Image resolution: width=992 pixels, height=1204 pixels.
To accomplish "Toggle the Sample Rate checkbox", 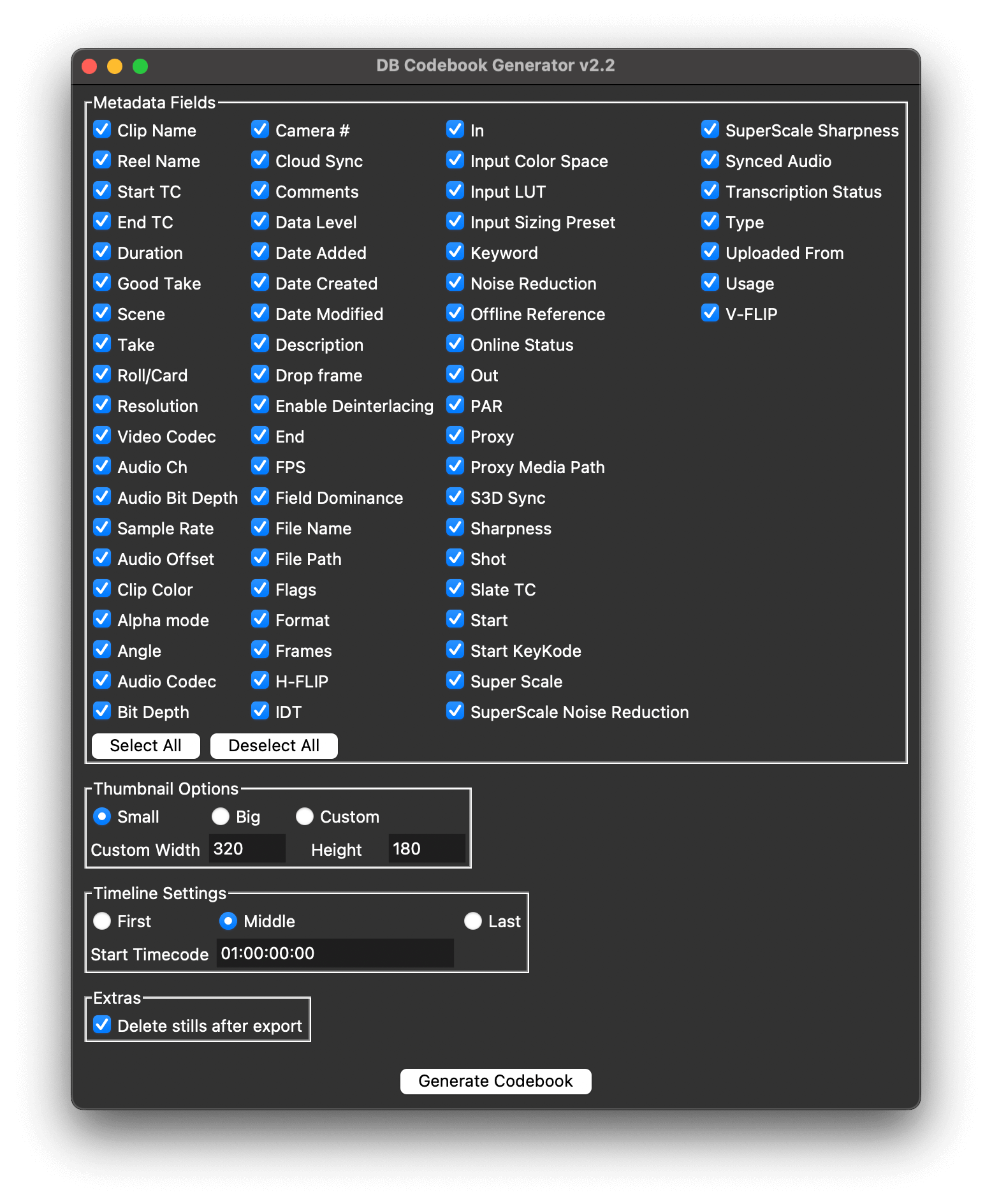I will point(102,527).
